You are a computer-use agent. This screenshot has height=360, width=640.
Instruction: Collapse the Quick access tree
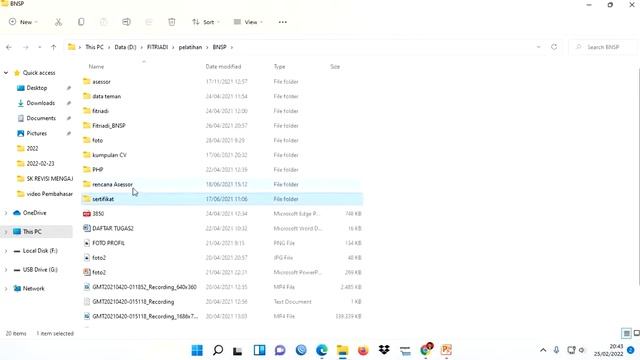[x=6, y=73]
